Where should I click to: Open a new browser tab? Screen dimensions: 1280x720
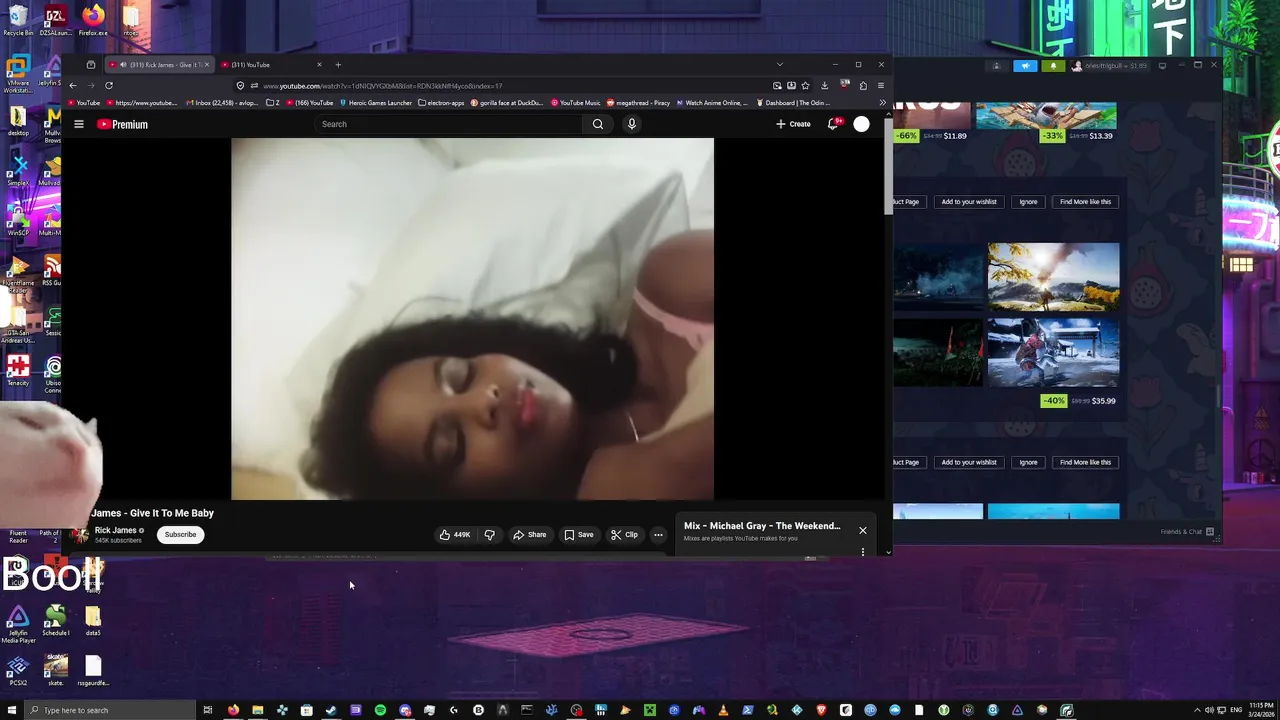click(338, 65)
